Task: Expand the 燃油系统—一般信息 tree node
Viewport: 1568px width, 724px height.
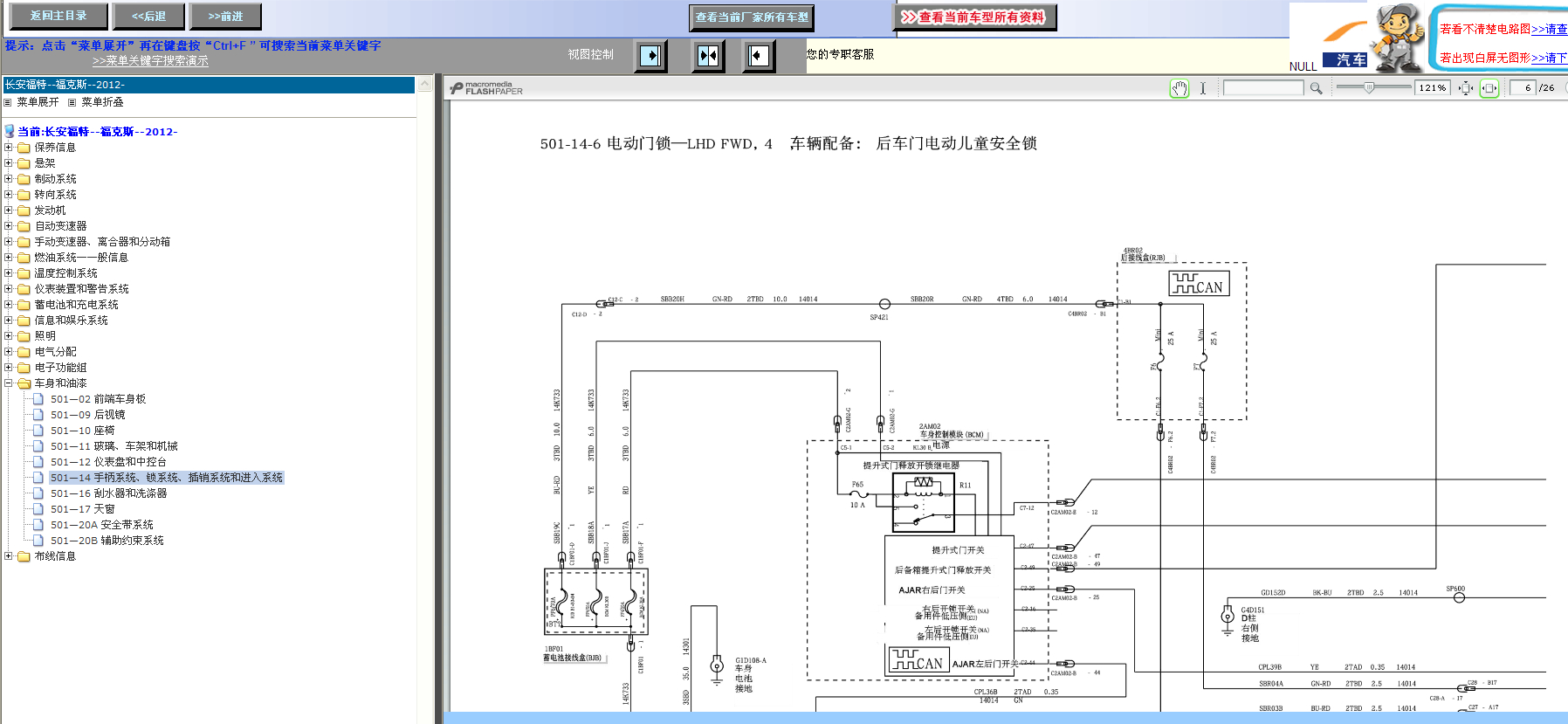Action: tap(9, 258)
